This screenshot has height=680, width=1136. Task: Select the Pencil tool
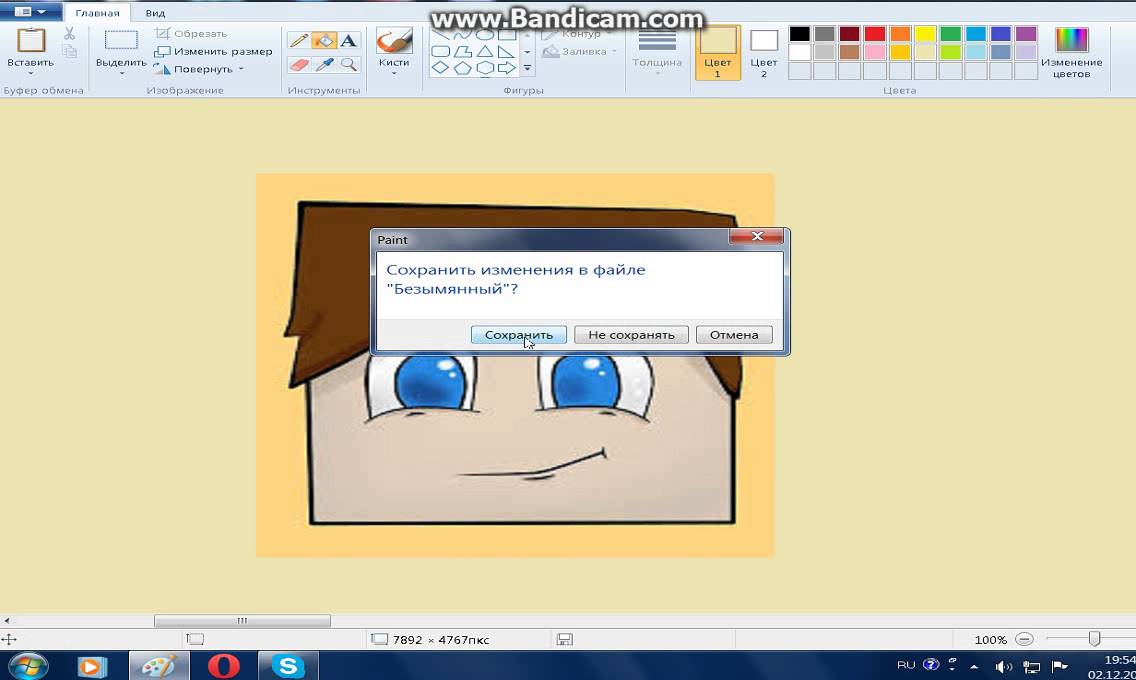298,41
